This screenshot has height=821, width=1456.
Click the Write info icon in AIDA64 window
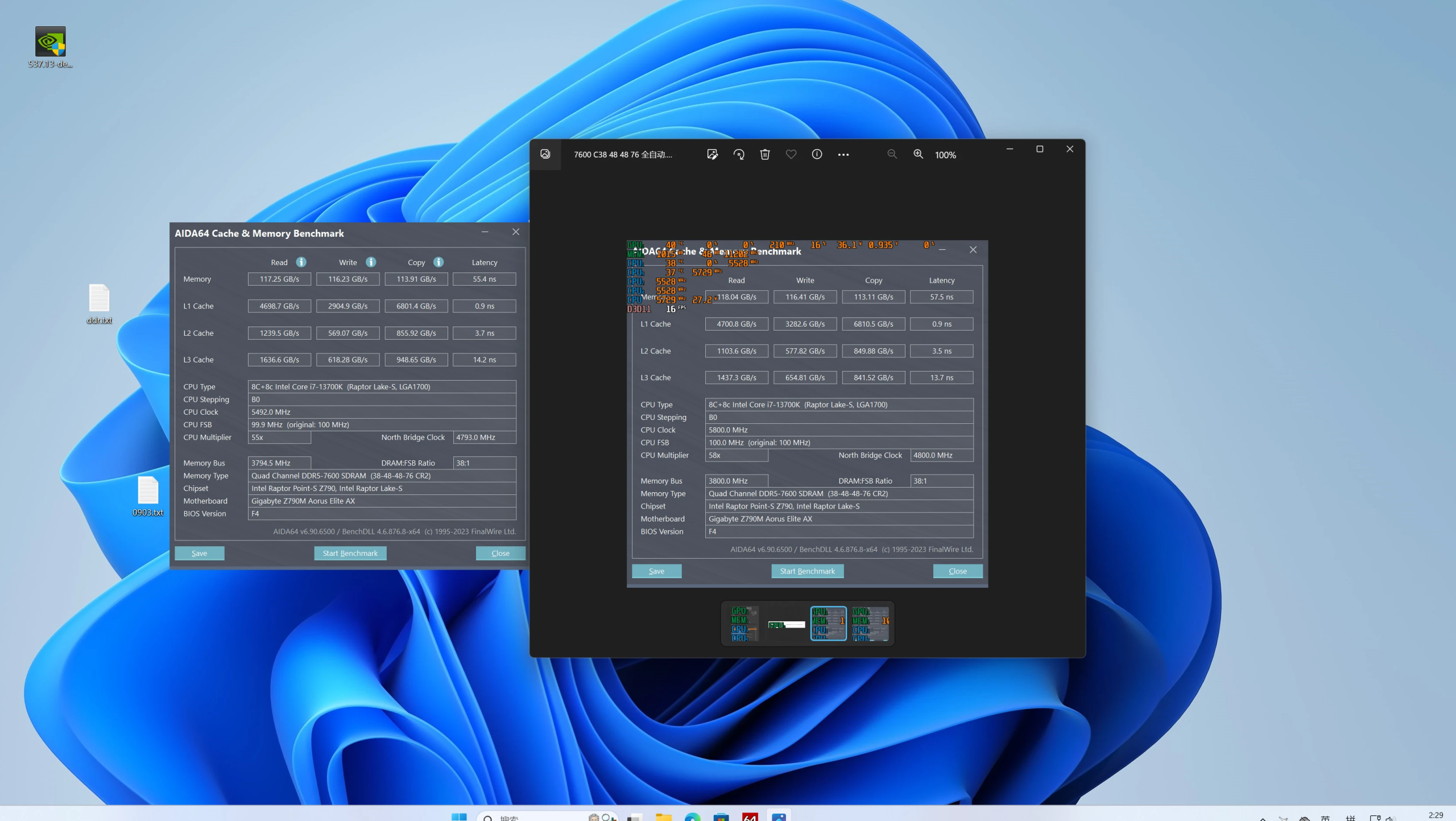(x=371, y=262)
